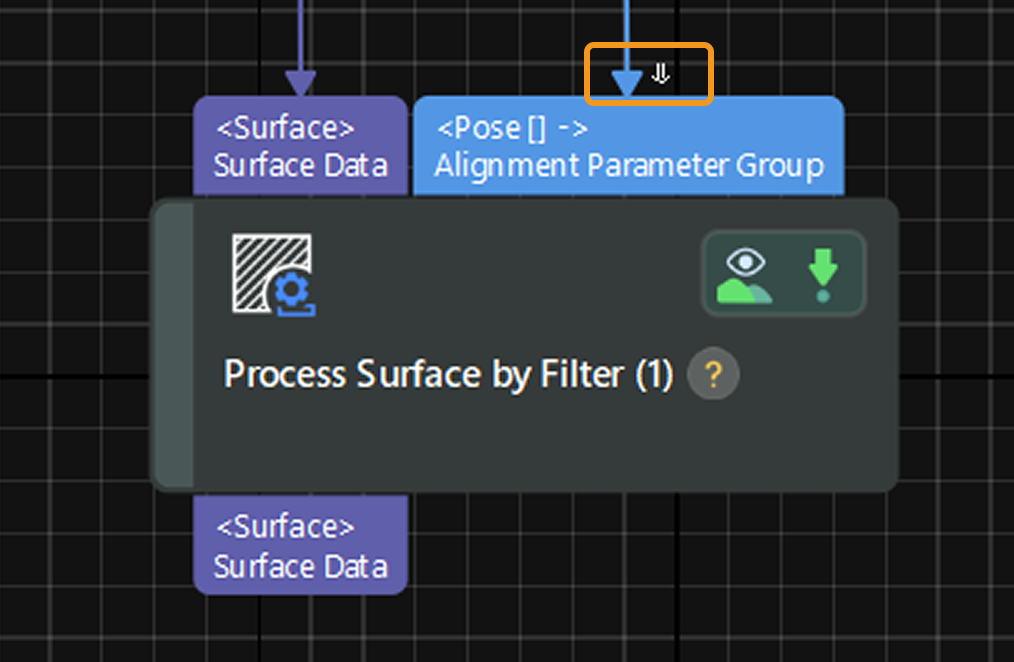Click the small double down-arrow icon above the Alignment port
This screenshot has height=662, width=1014.
tap(660, 73)
